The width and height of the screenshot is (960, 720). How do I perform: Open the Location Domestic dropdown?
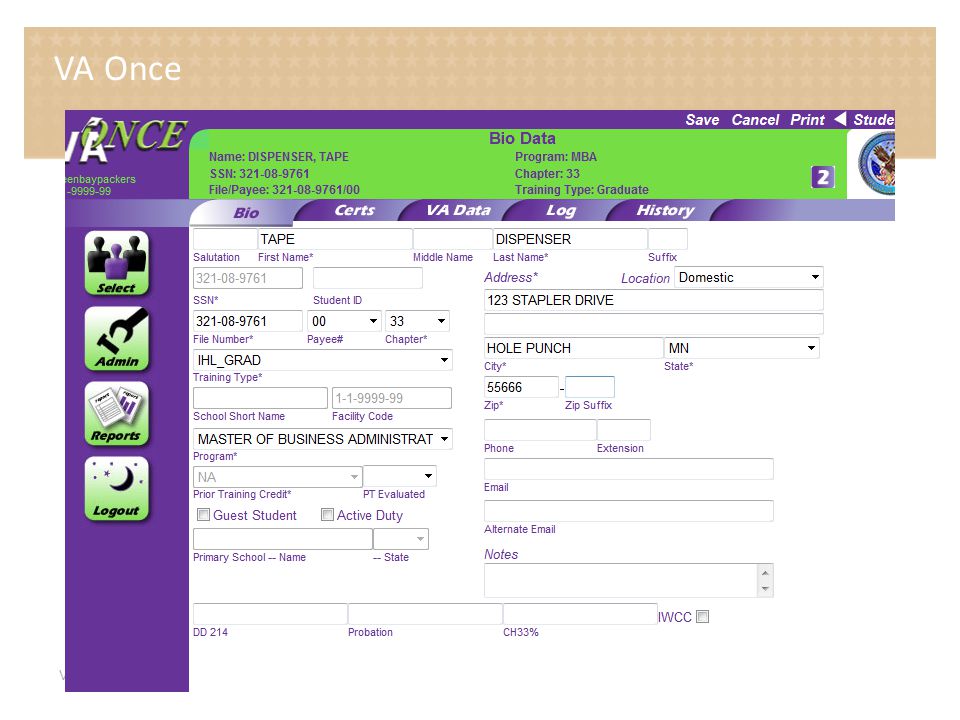click(748, 277)
